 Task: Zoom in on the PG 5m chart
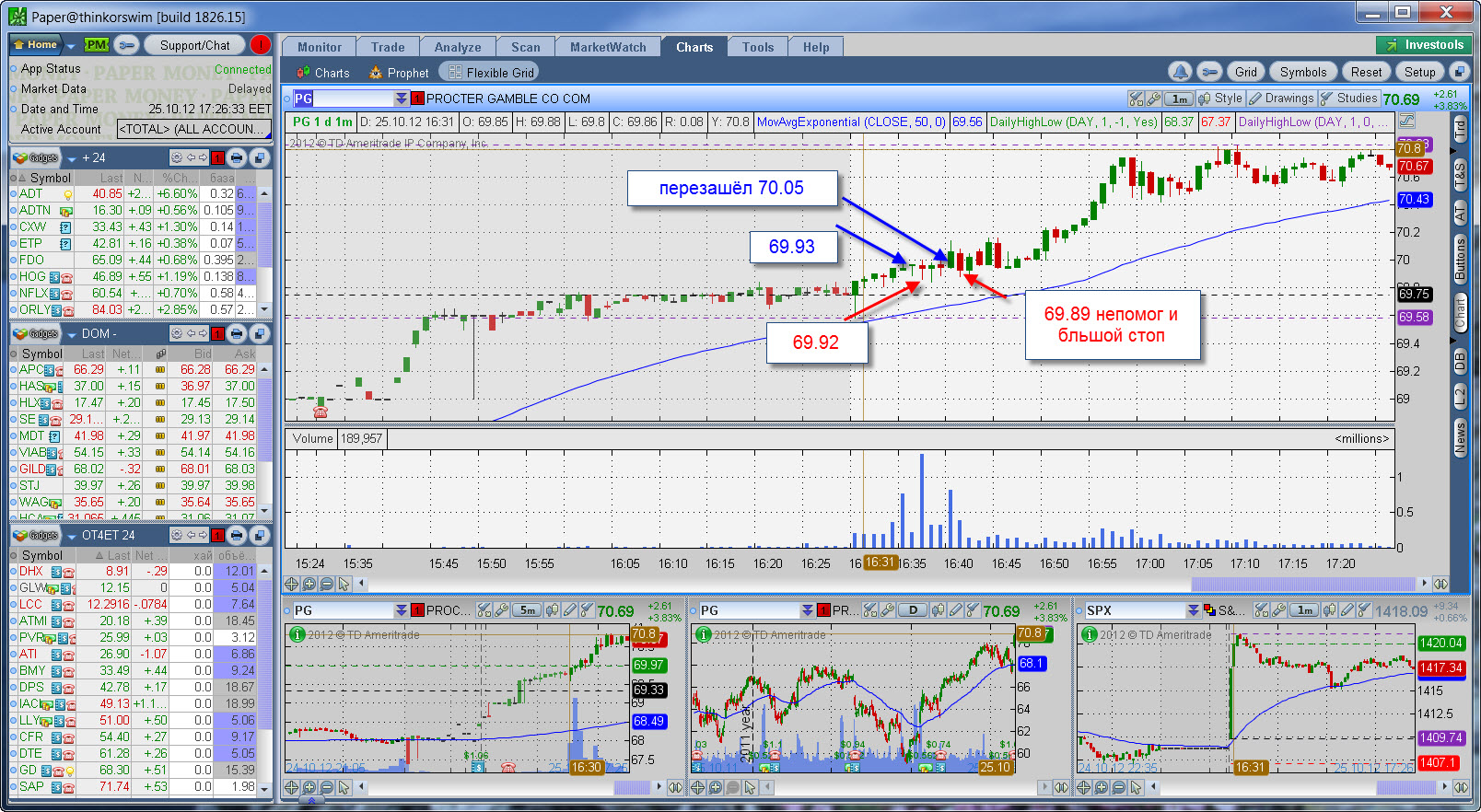click(309, 787)
